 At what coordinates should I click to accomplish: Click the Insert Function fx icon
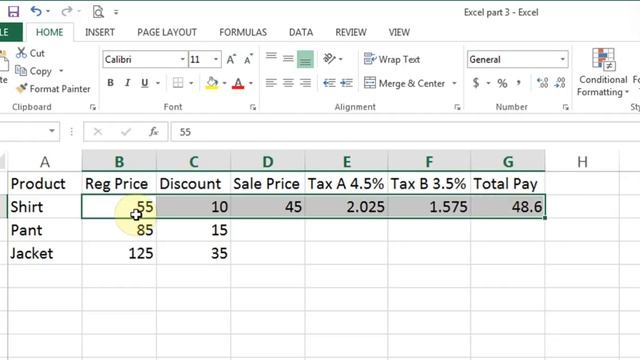click(x=153, y=132)
